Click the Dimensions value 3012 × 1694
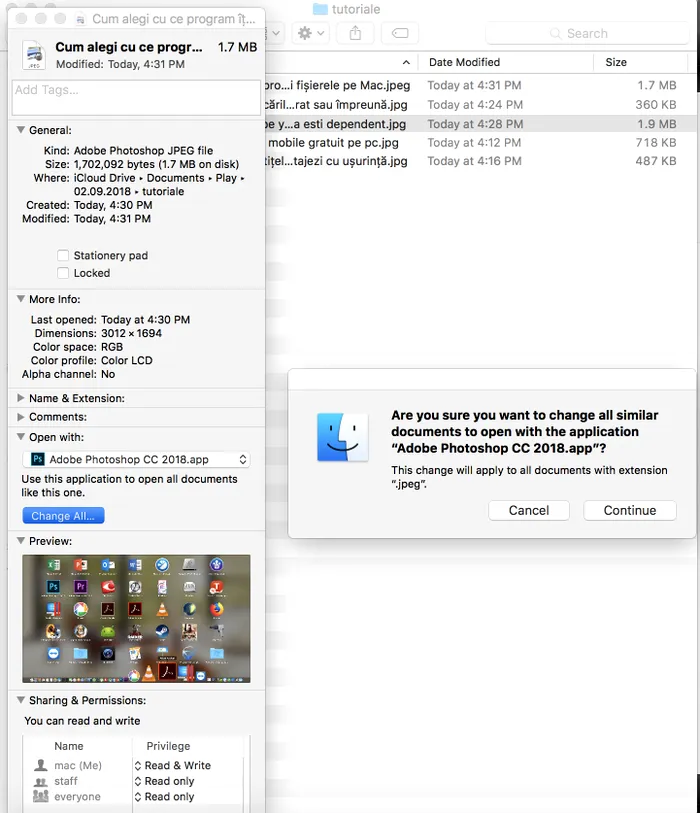 (x=131, y=333)
